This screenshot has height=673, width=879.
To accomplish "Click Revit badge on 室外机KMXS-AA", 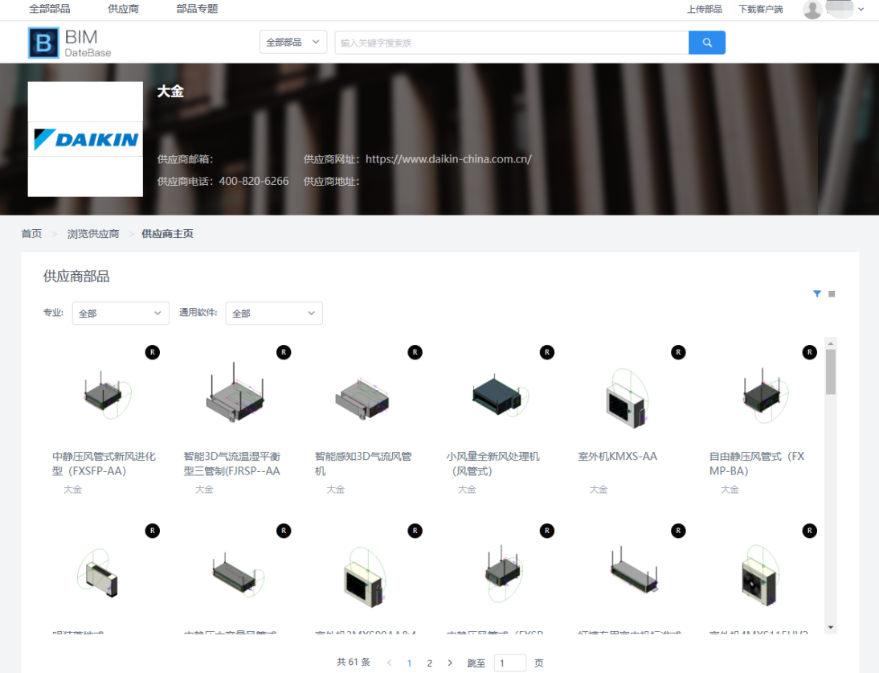I will (678, 352).
